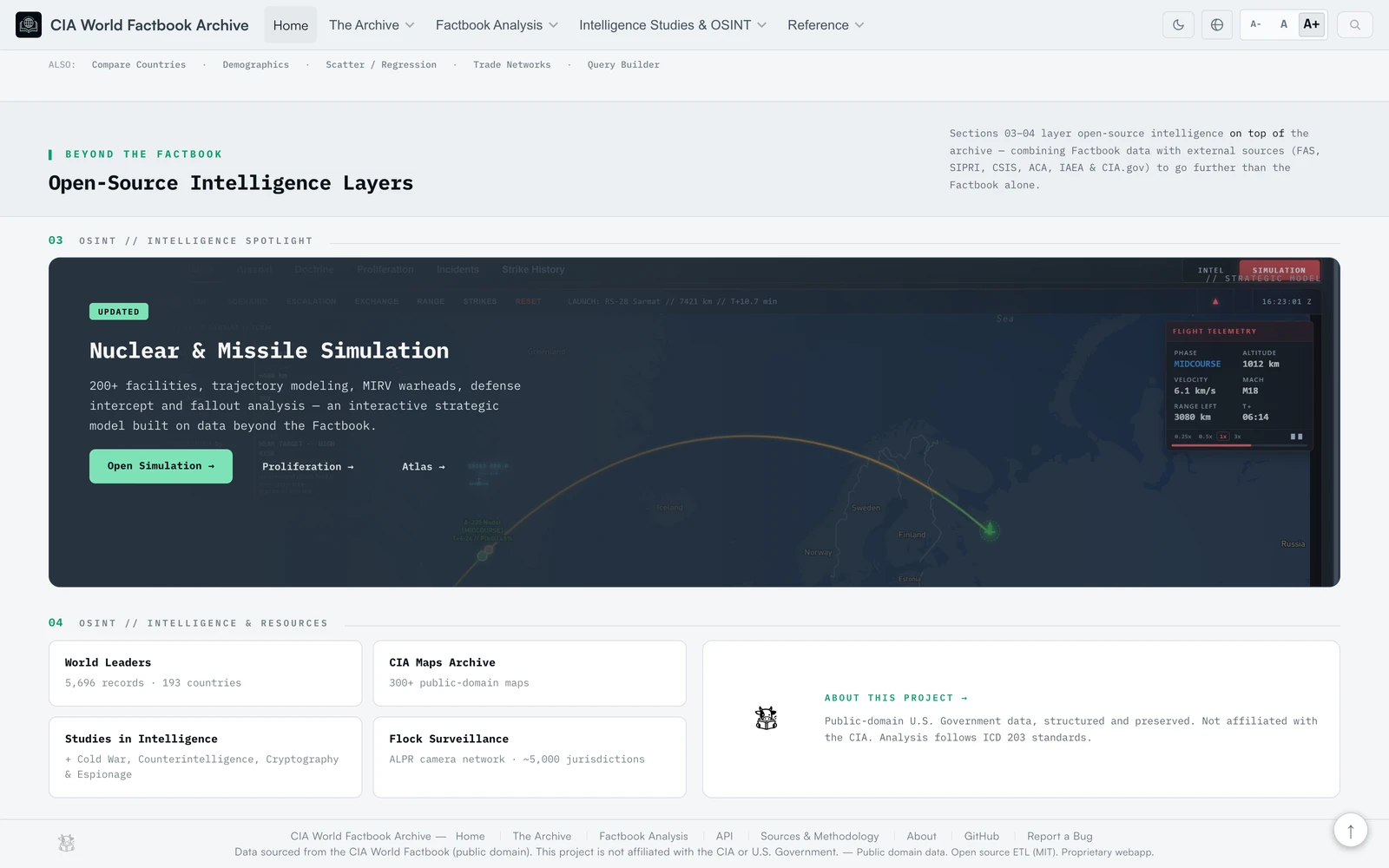Select the INTEL tab in preview
Image resolution: width=1389 pixels, height=868 pixels.
(x=1211, y=270)
